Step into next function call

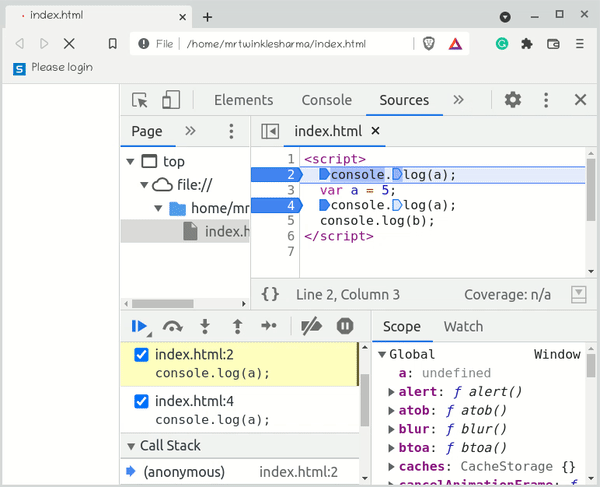(205, 326)
